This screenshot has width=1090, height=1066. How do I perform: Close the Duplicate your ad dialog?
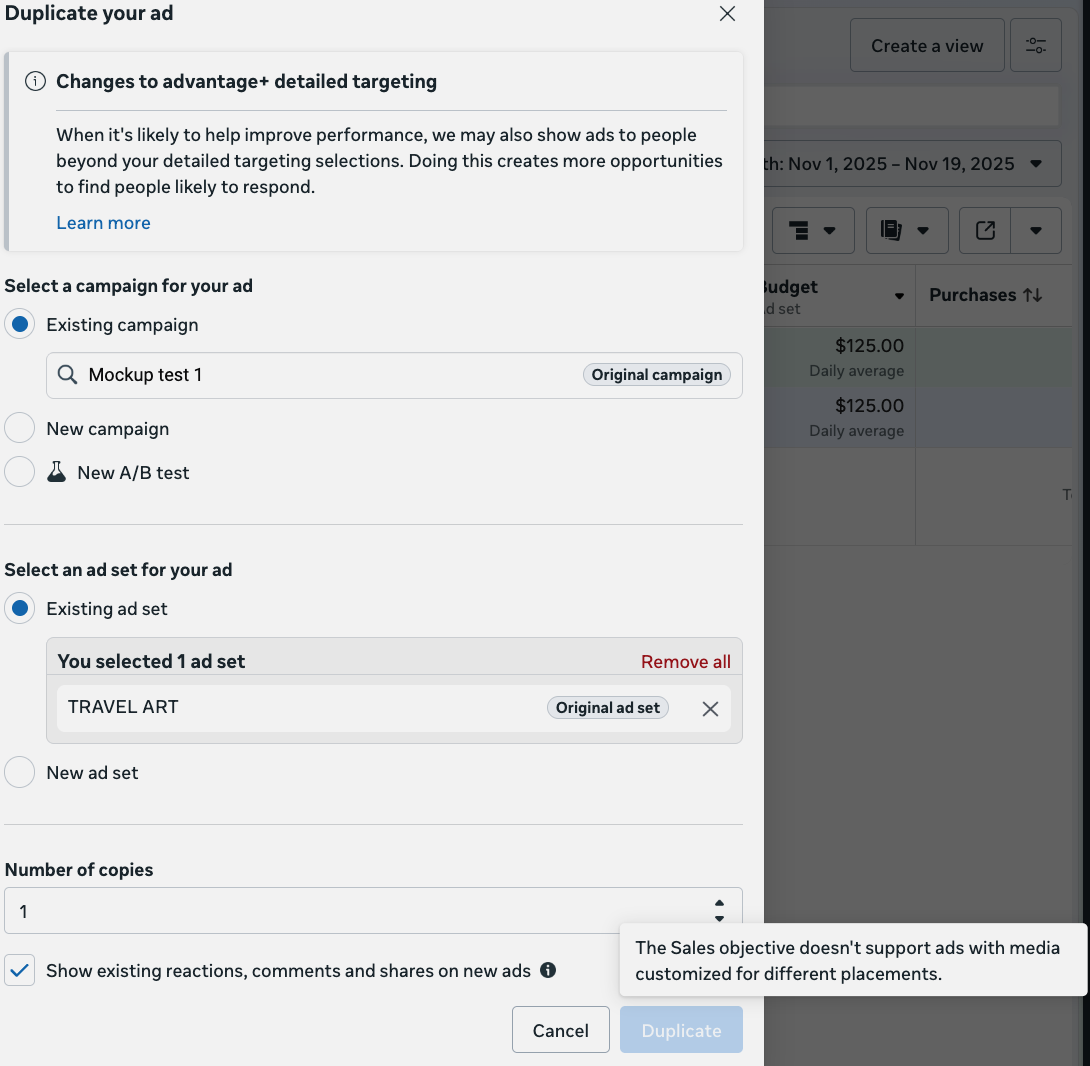tap(727, 14)
